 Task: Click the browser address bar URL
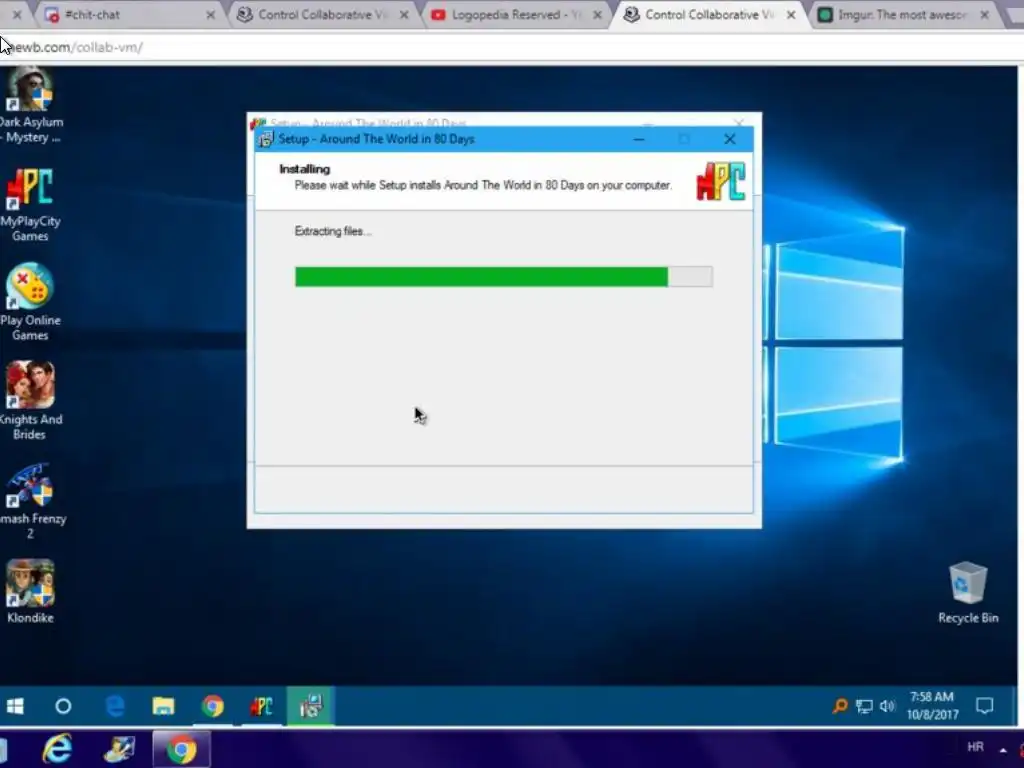pyautogui.click(x=73, y=47)
